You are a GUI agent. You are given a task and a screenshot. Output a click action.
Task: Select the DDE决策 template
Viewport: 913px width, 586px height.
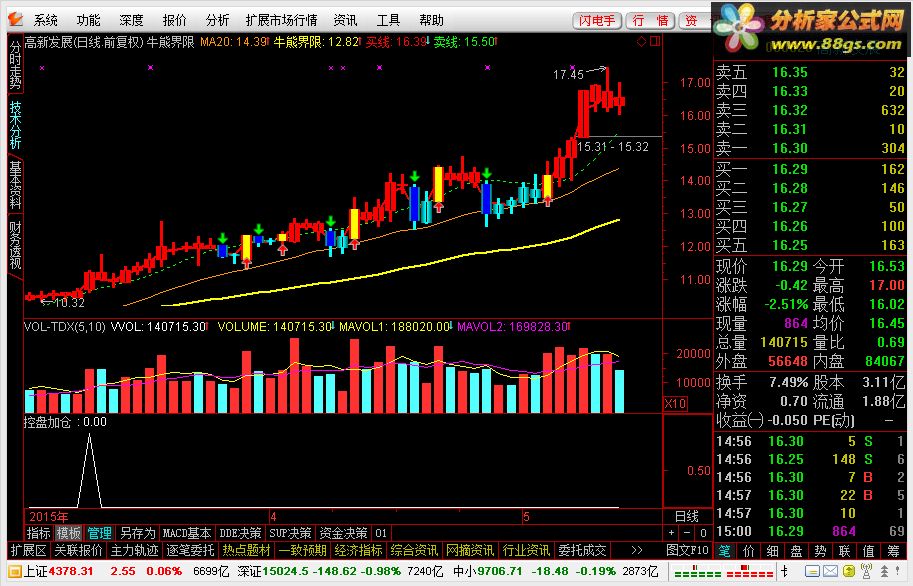coord(240,533)
